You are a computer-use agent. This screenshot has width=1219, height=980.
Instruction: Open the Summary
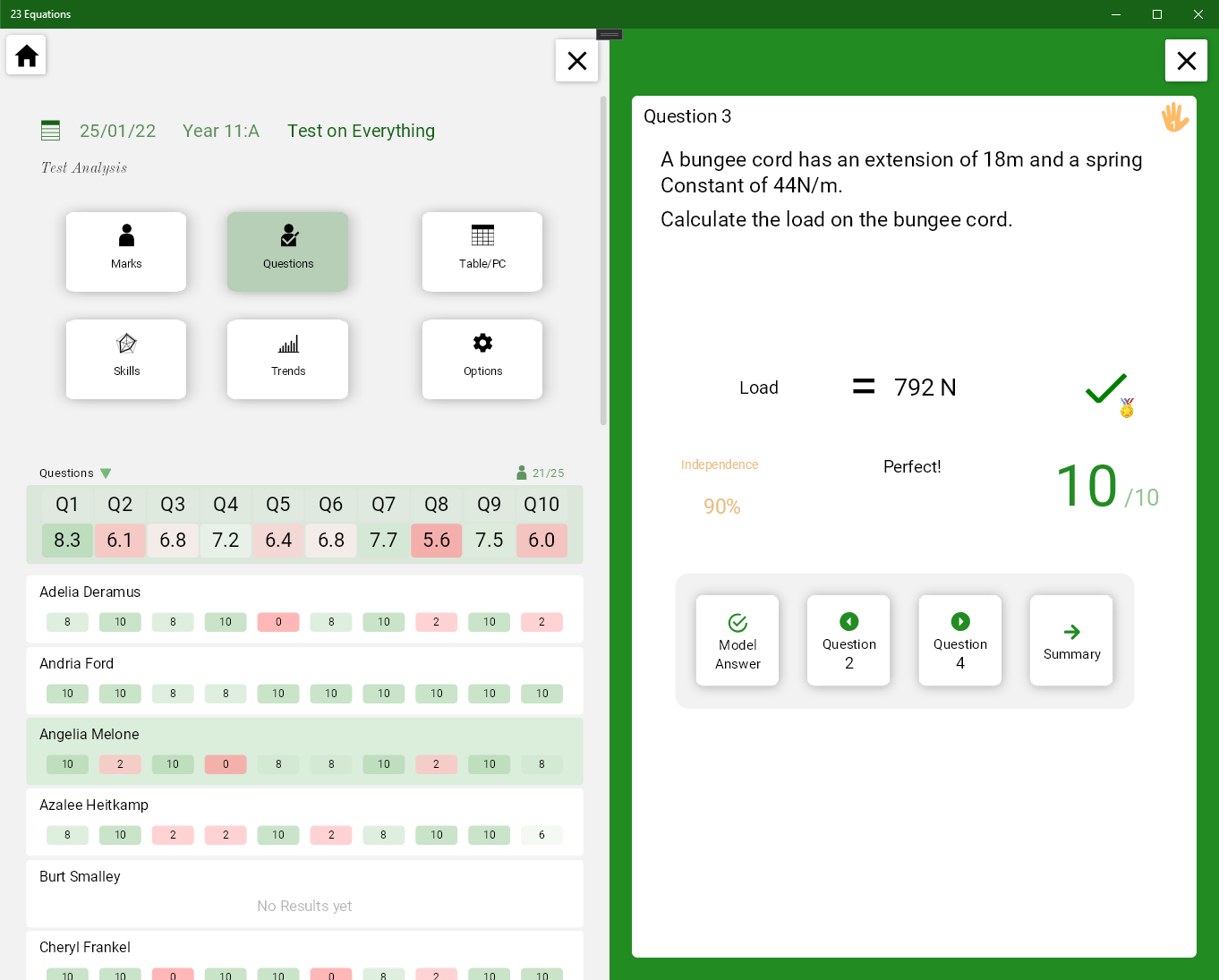1071,641
